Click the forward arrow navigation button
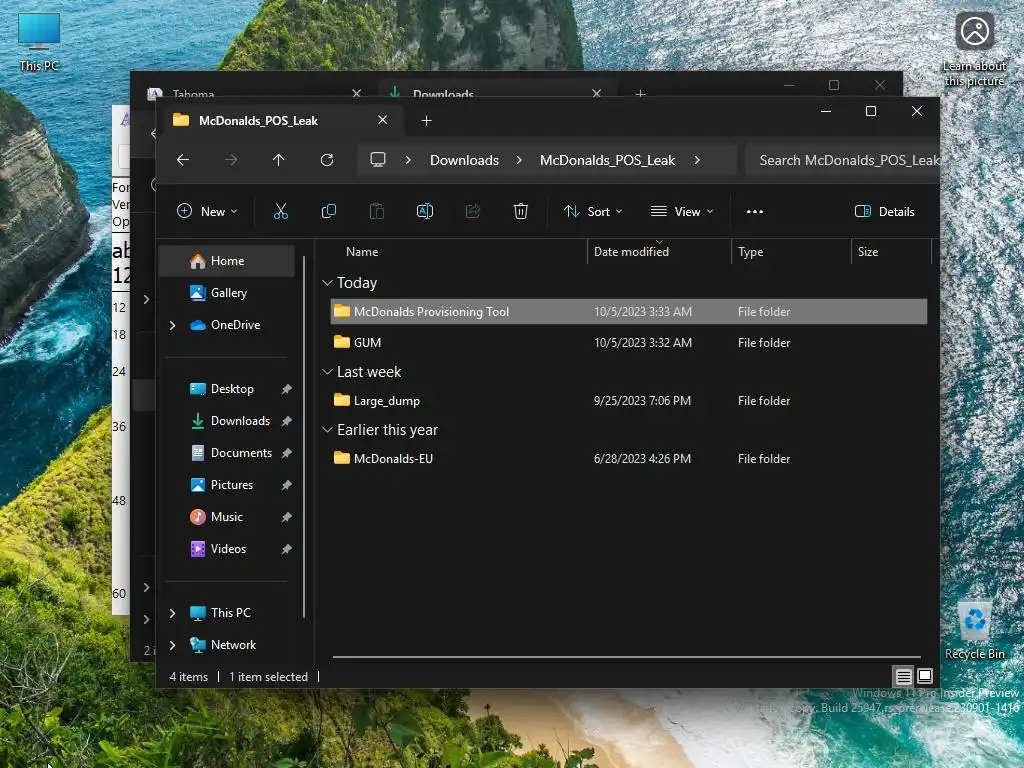The height and width of the screenshot is (768, 1024). point(231,160)
